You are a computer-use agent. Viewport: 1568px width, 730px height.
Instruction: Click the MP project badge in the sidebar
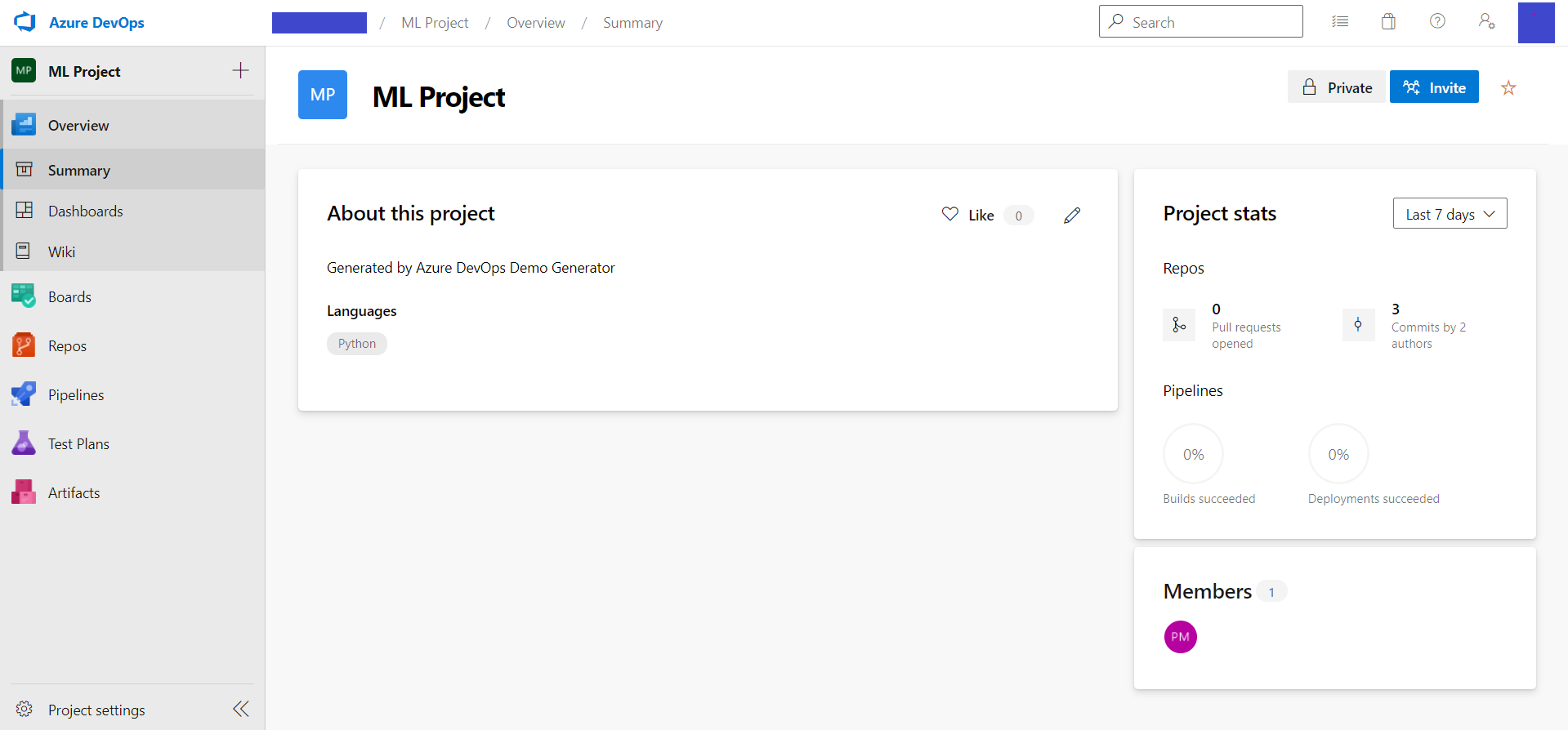point(24,70)
